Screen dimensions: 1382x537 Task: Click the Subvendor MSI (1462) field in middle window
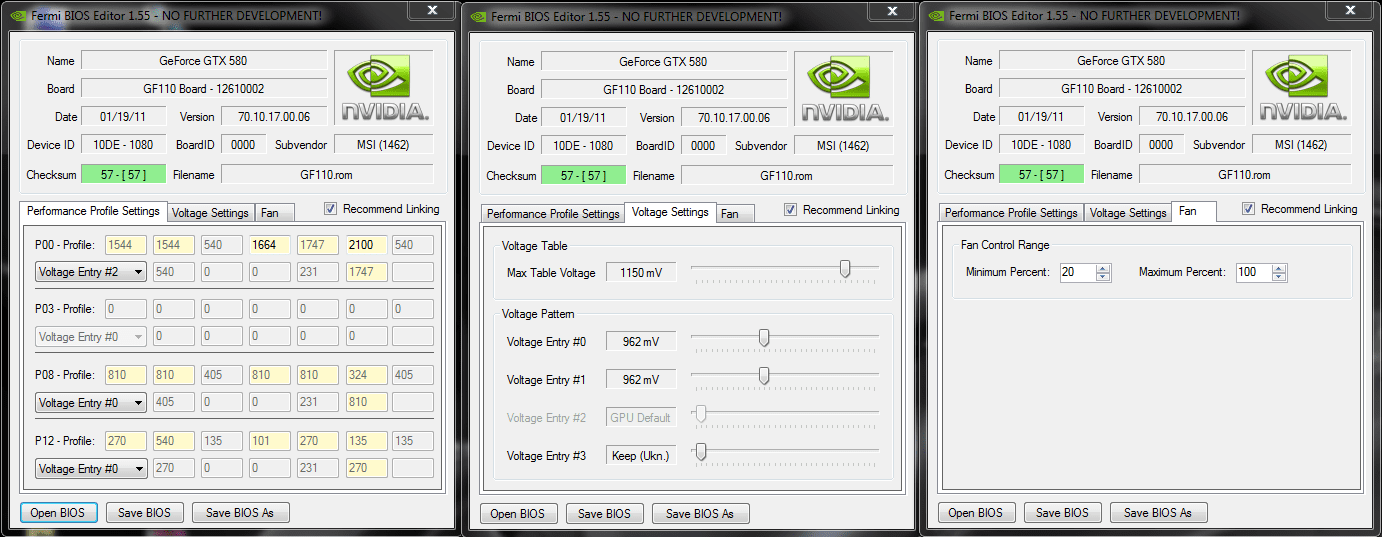(843, 146)
